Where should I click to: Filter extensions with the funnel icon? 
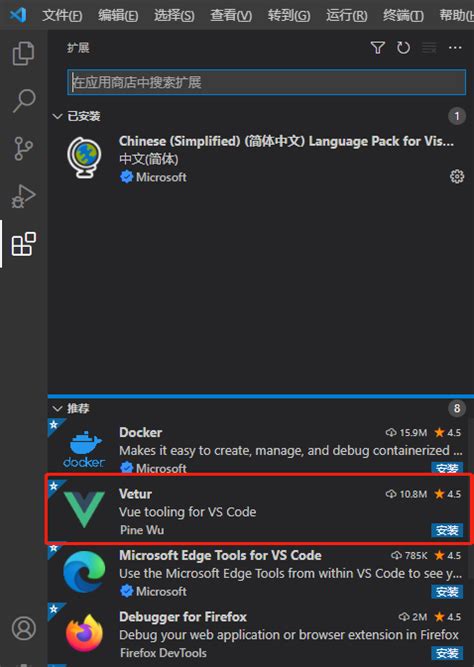(377, 48)
